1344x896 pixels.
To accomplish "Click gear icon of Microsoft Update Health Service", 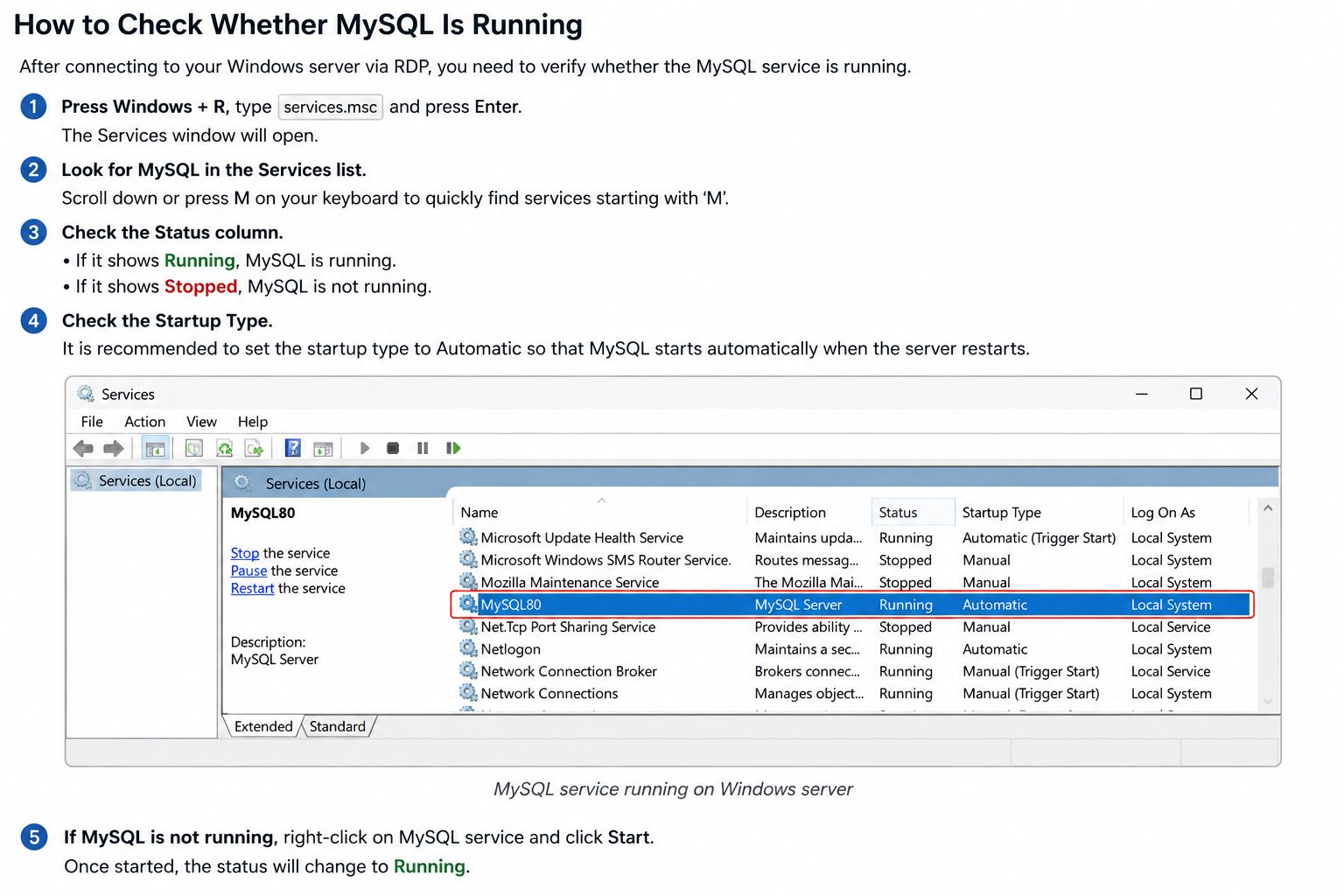I will point(468,537).
